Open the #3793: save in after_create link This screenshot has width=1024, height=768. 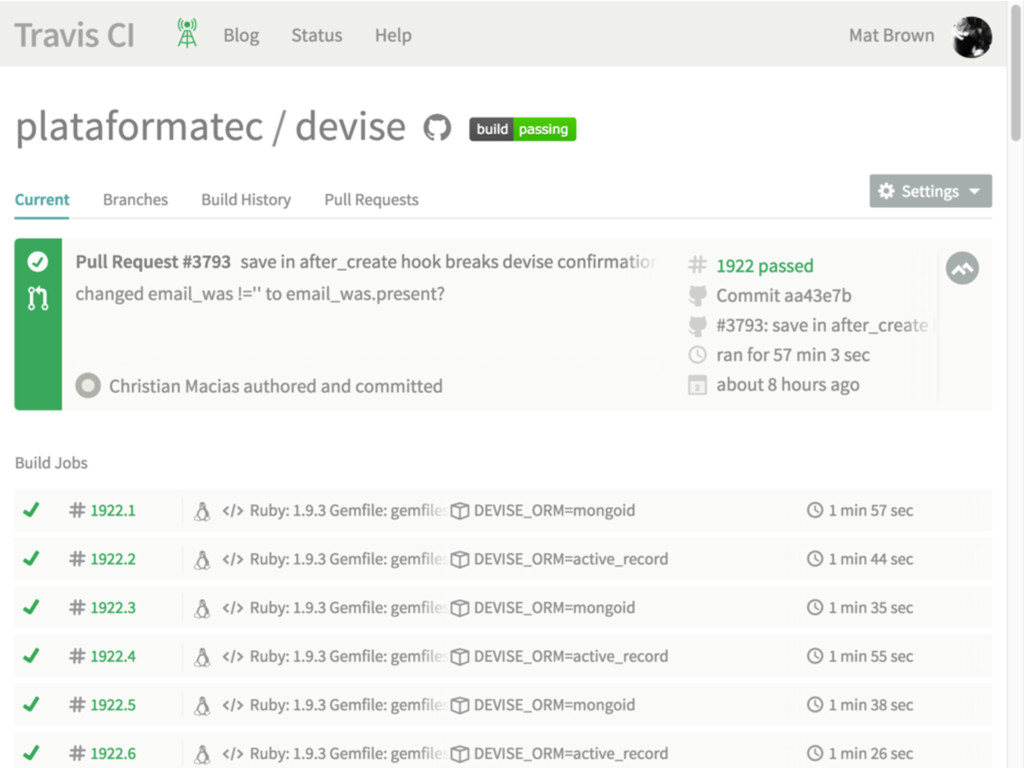pos(822,325)
